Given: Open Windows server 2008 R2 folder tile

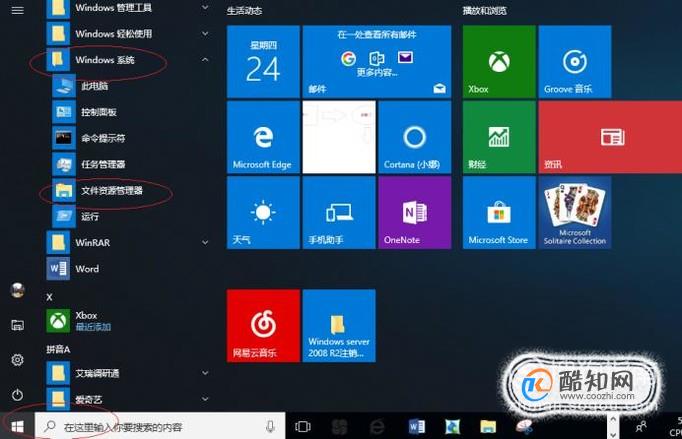Looking at the screenshot, I should click(x=339, y=325).
